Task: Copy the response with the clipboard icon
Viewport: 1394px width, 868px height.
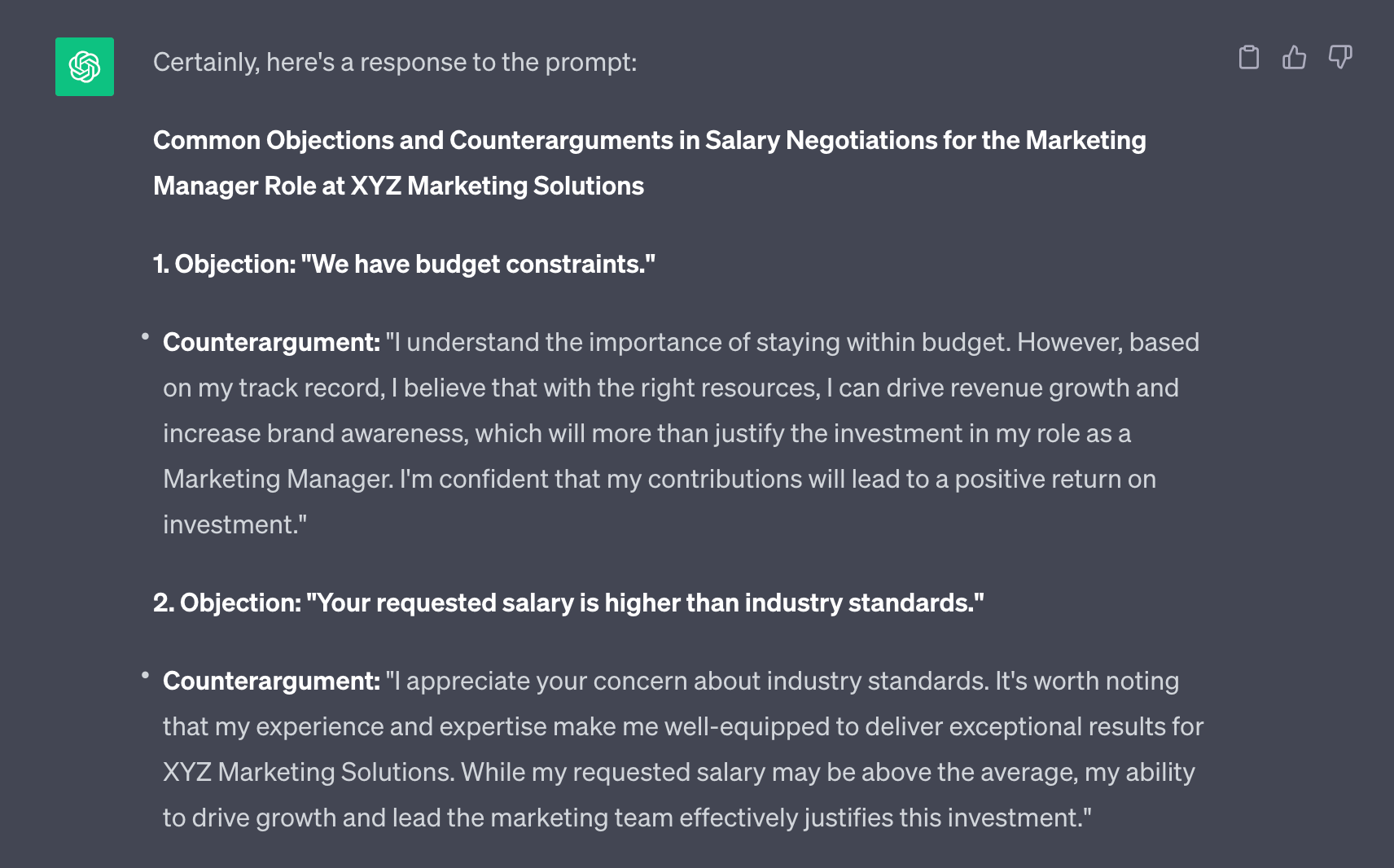Action: (1248, 58)
